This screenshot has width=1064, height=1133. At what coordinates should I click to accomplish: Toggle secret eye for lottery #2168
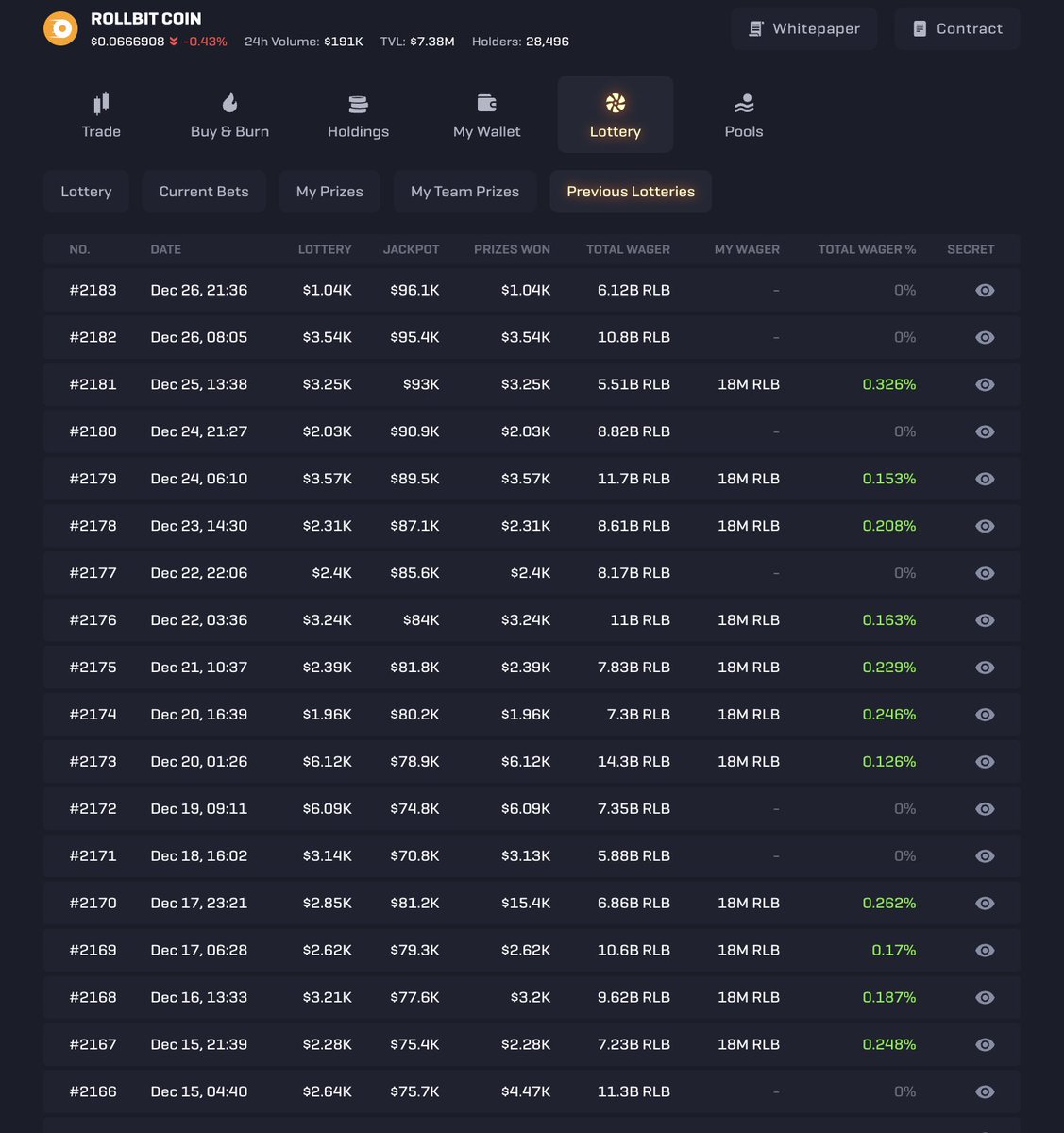[x=985, y=998]
